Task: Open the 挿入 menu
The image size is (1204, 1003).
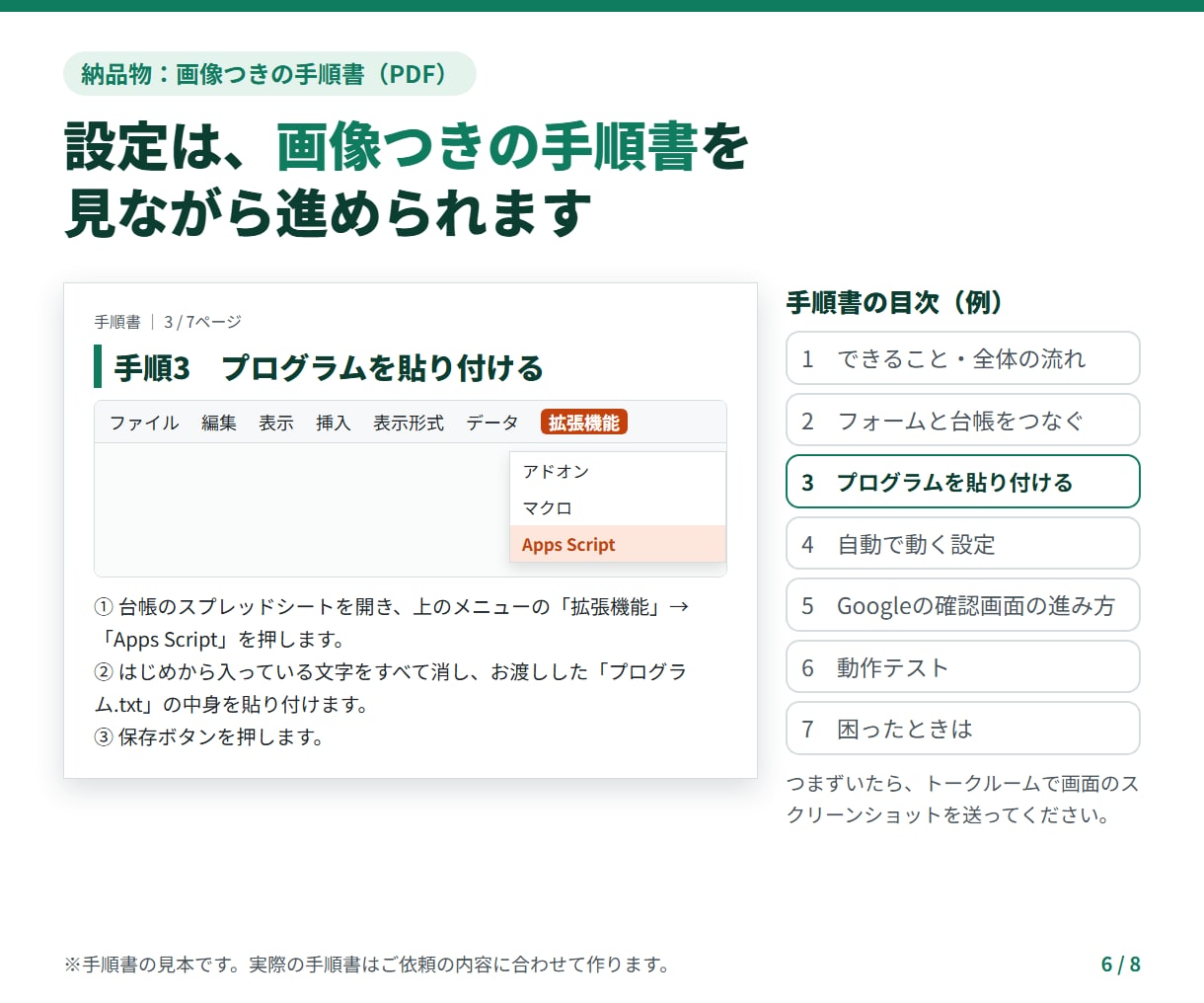Action: (334, 423)
